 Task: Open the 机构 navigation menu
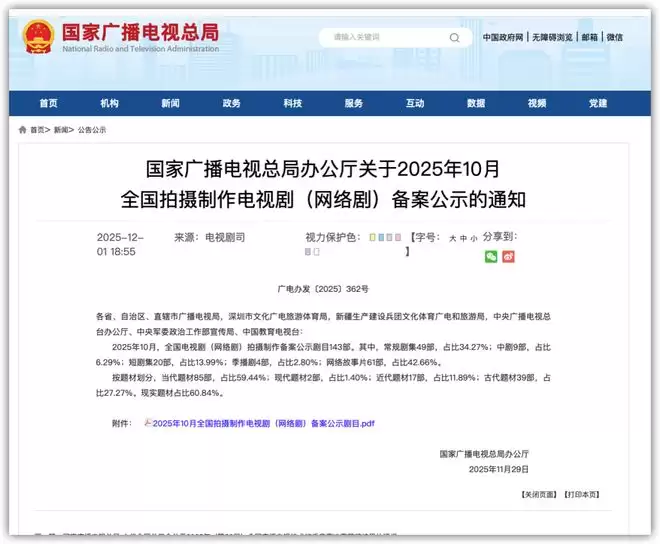click(x=109, y=103)
